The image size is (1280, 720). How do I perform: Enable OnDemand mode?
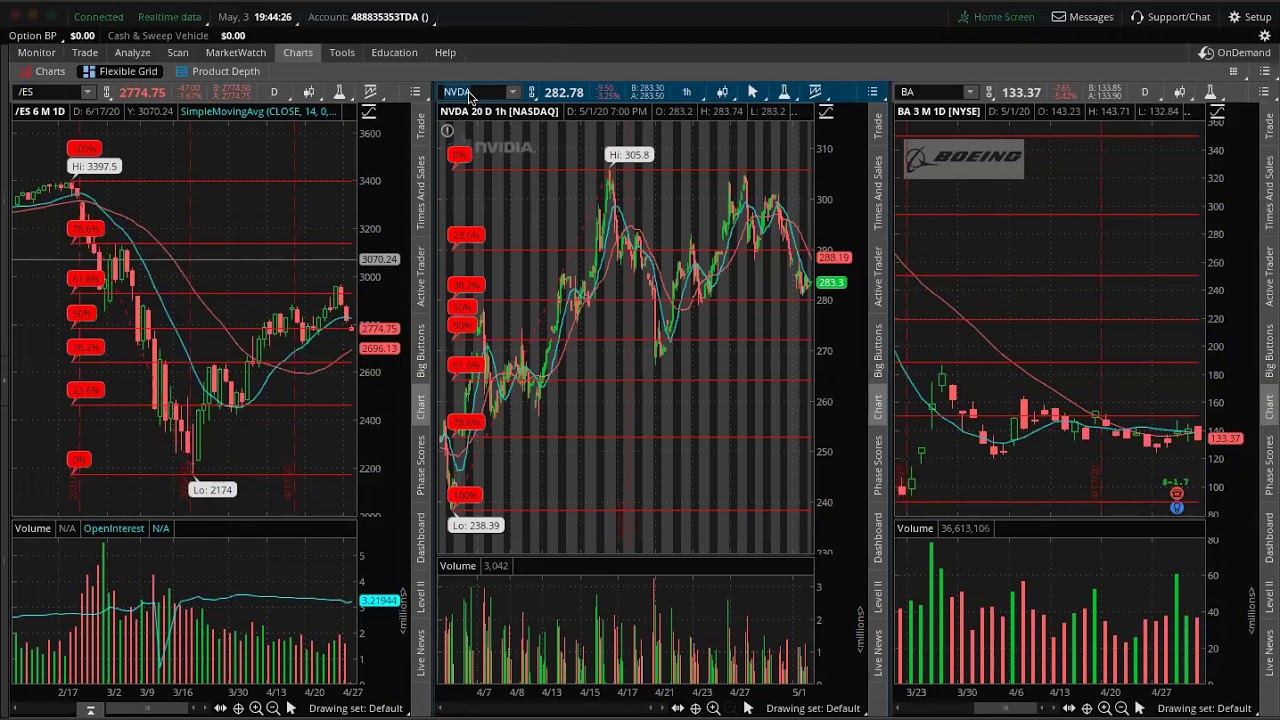1236,53
